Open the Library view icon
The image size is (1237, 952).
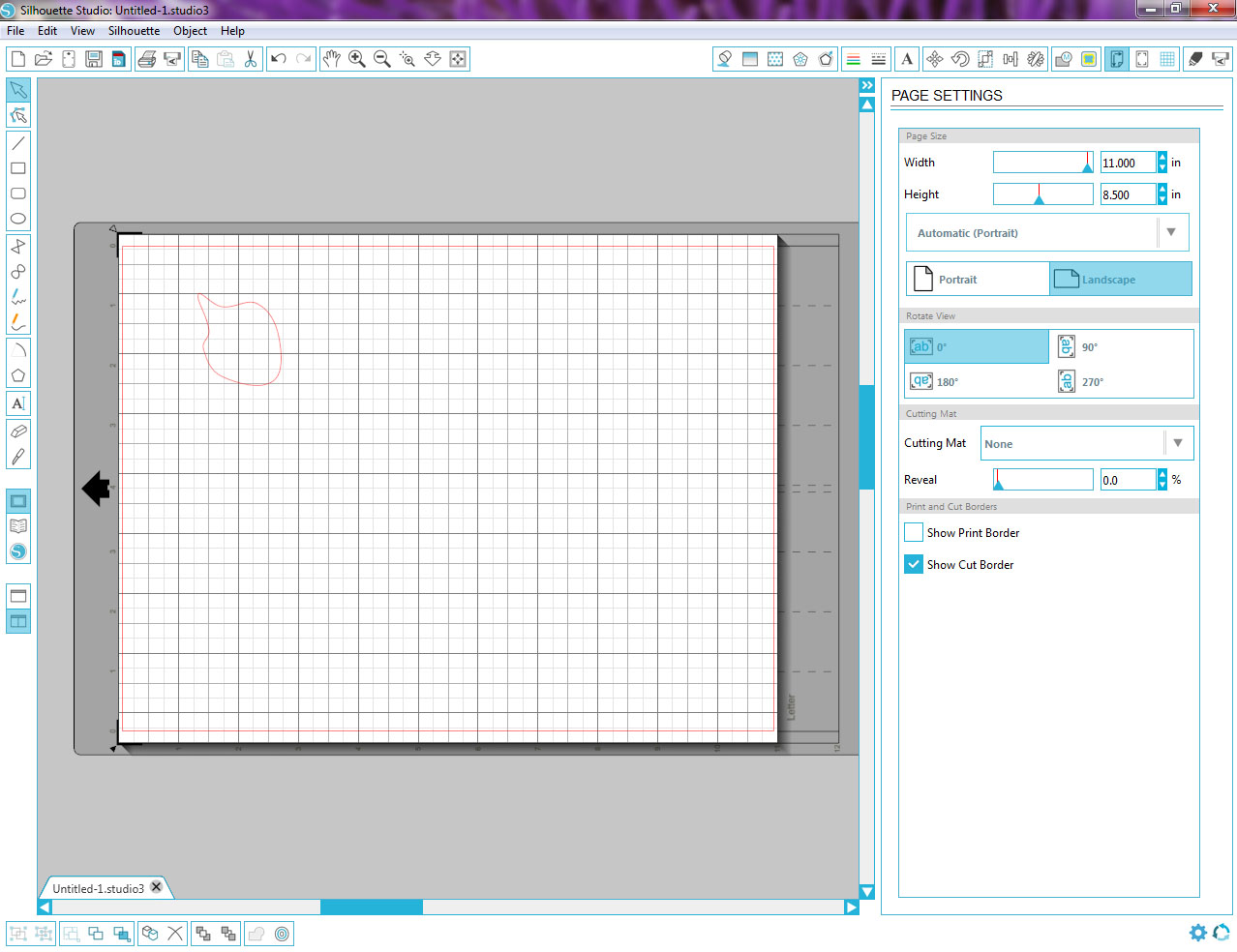point(18,526)
